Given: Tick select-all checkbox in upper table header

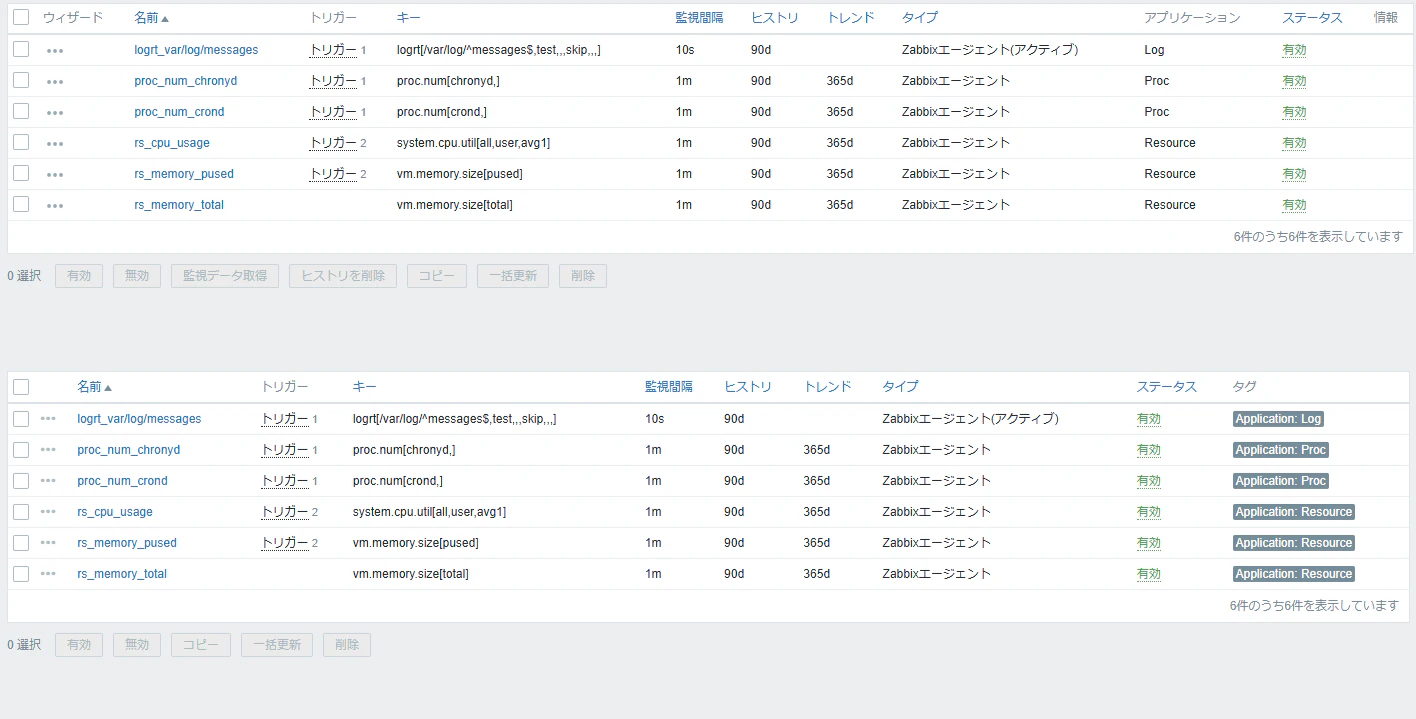Looking at the screenshot, I should [x=21, y=18].
